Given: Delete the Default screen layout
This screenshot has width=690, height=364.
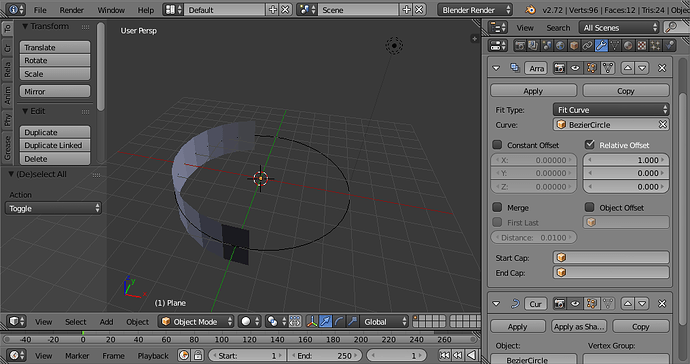Looking at the screenshot, I should pos(286,10).
